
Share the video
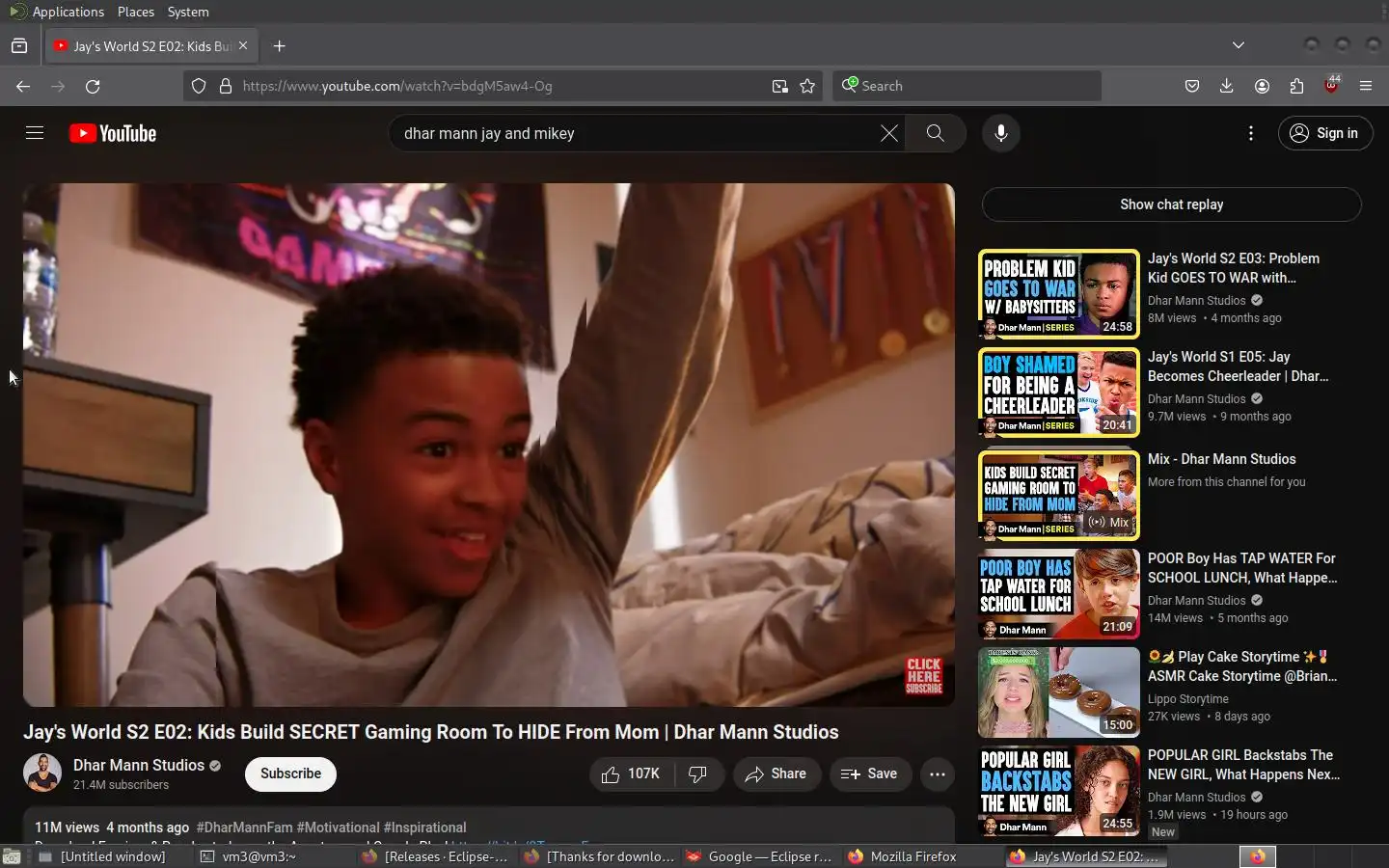[776, 774]
